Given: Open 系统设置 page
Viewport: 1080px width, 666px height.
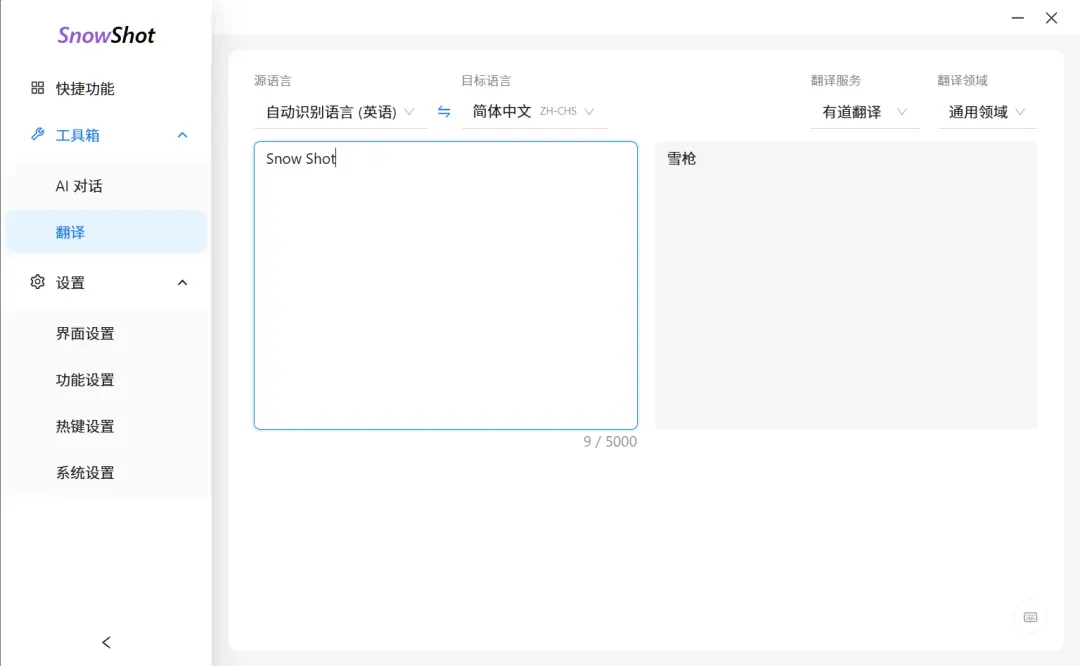Looking at the screenshot, I should [x=106, y=472].
